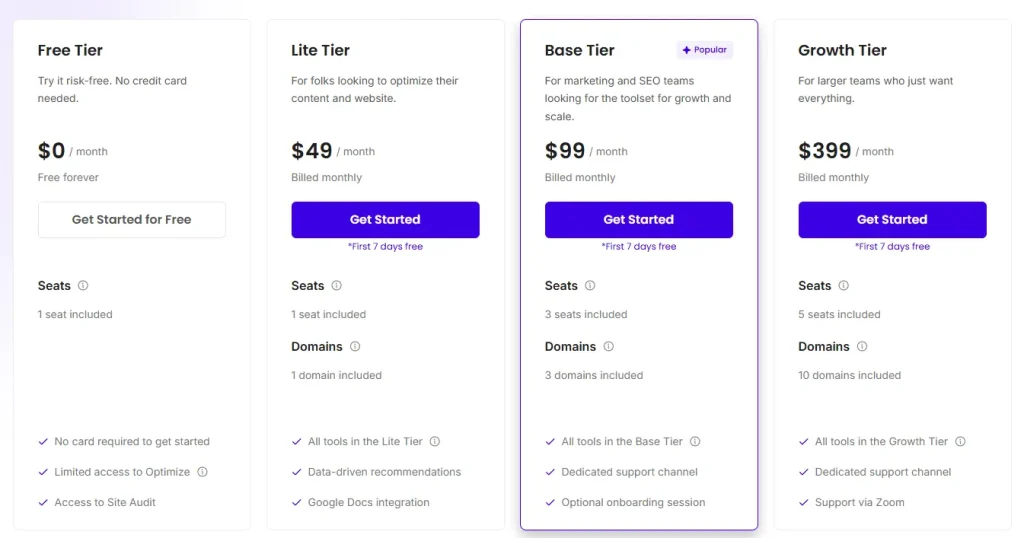Click the info icon next to Lite Tier Seats
The height and width of the screenshot is (538, 1024).
coord(336,285)
